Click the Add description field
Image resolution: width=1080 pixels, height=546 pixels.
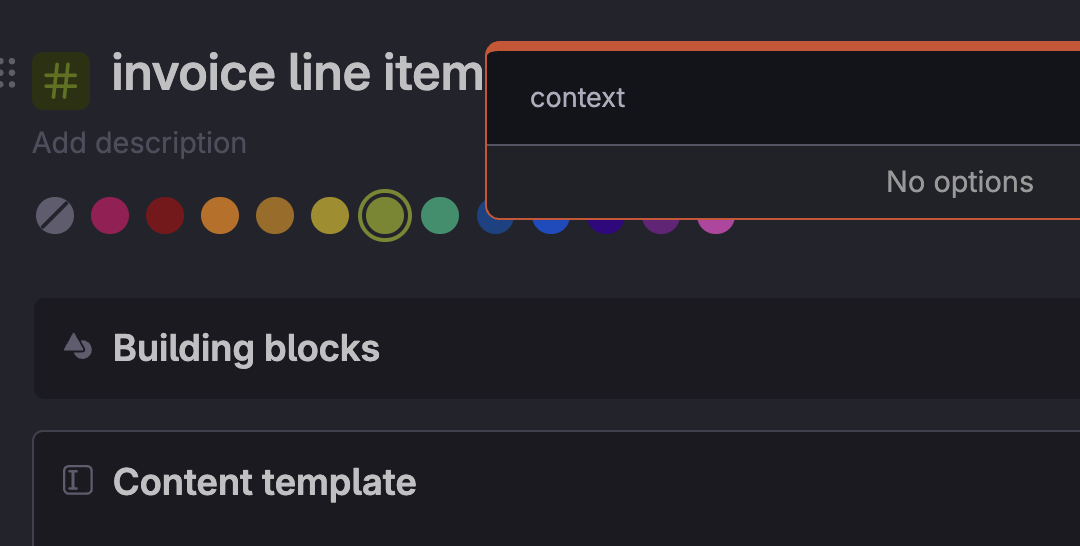(x=139, y=143)
